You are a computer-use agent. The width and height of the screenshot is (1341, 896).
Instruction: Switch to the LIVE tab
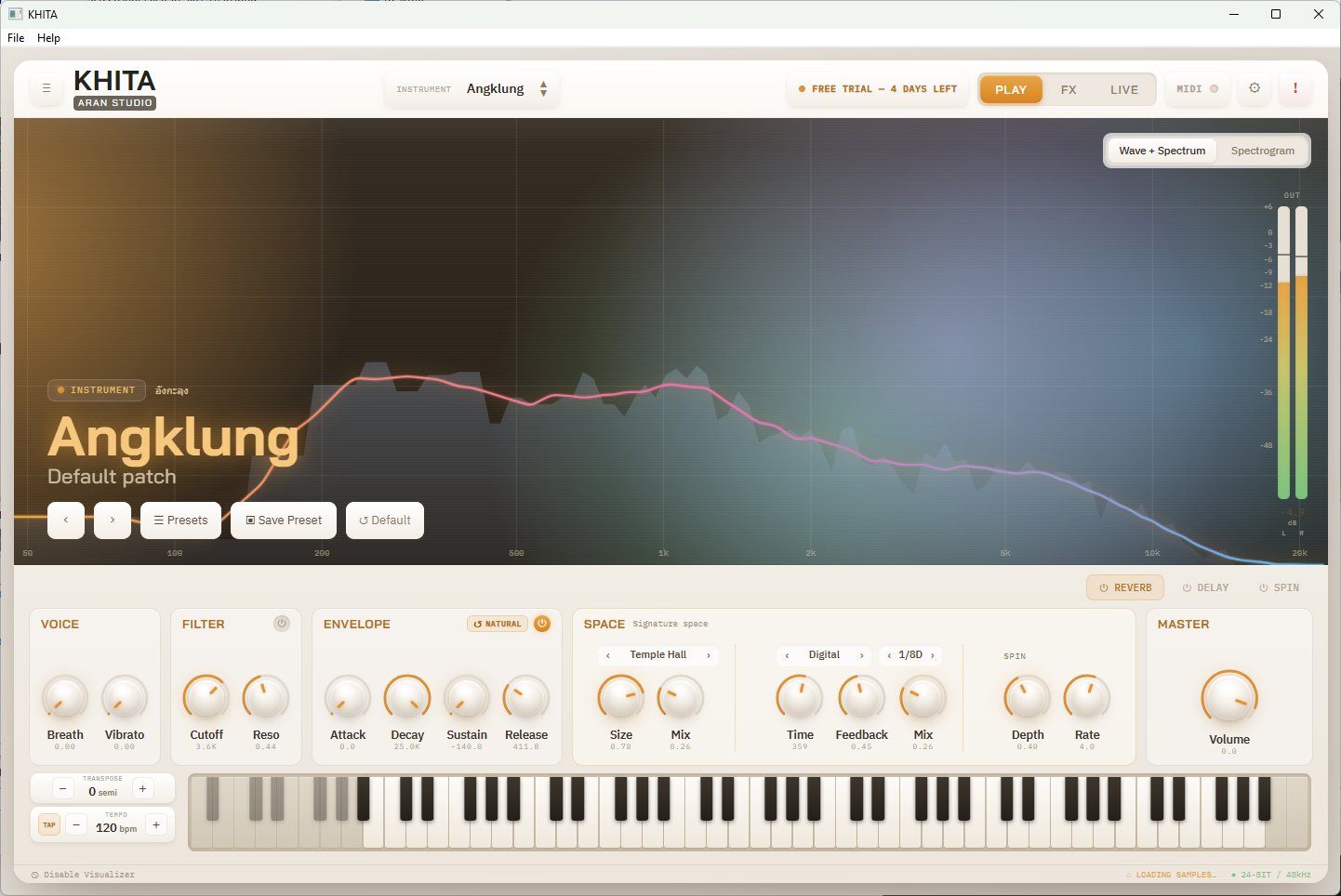point(1124,89)
